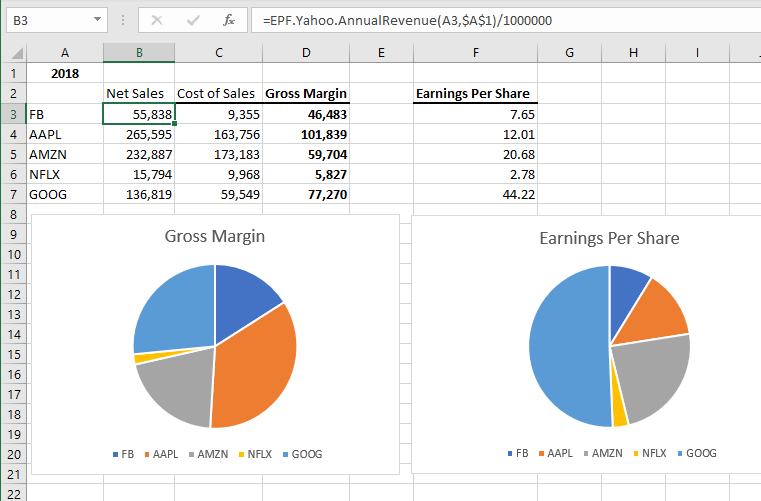Select column I header
761x501 pixels.
click(697, 52)
